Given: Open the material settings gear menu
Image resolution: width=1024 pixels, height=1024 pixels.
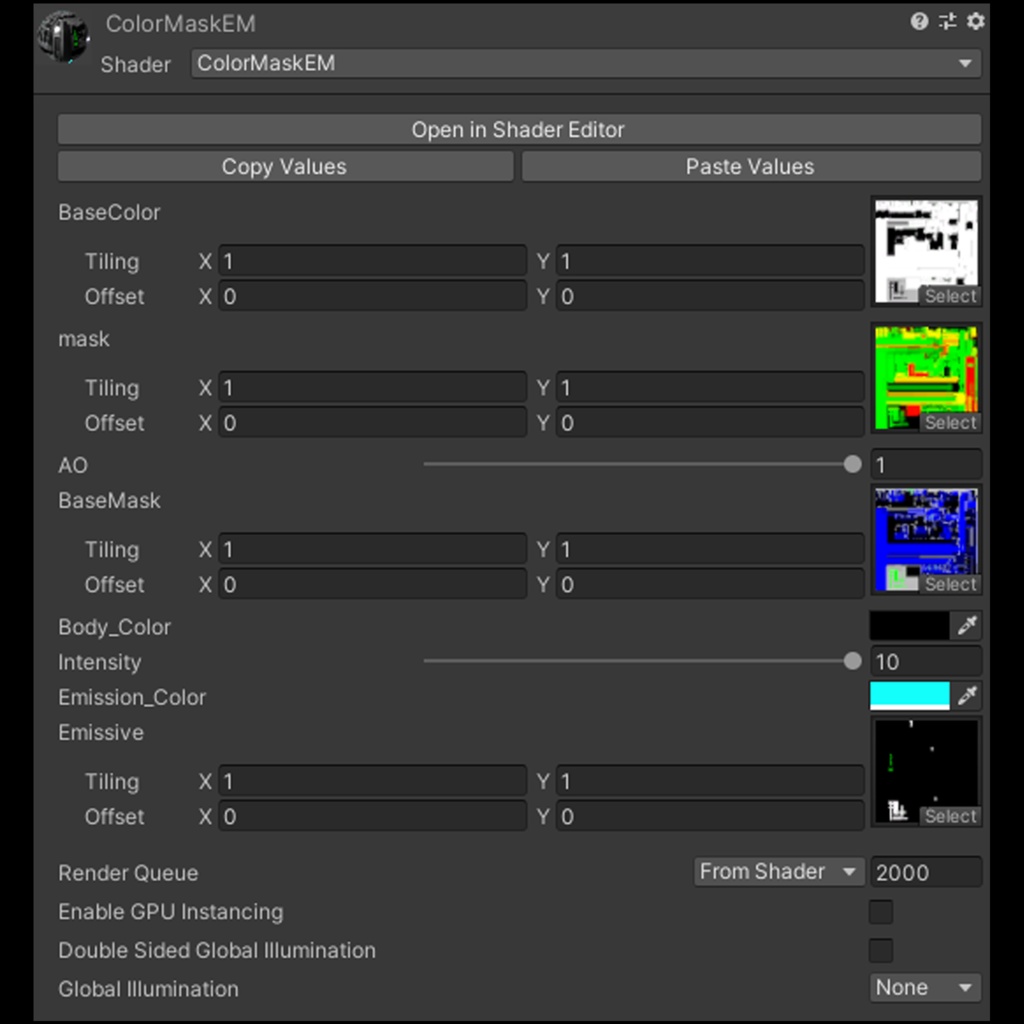Looking at the screenshot, I should (x=976, y=22).
